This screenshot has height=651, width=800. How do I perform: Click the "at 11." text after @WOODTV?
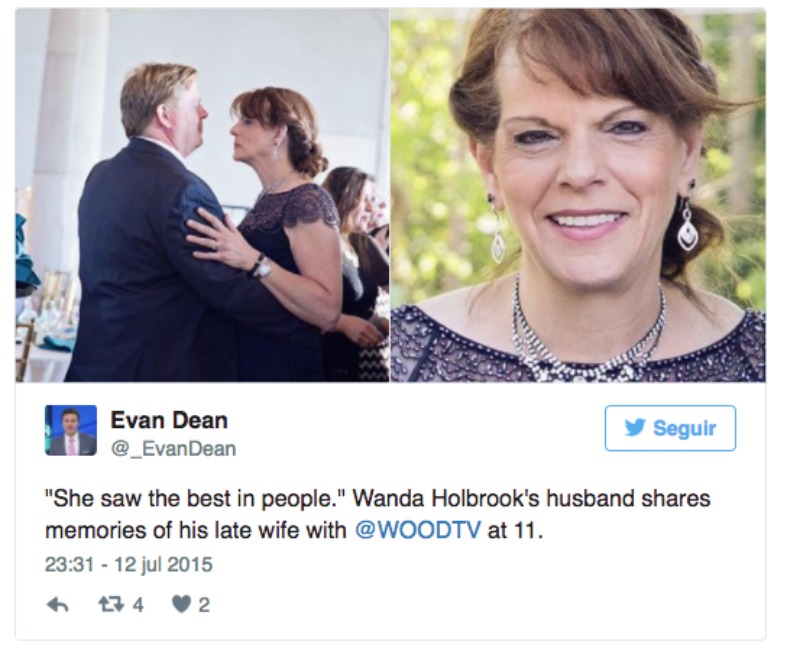pos(515,531)
